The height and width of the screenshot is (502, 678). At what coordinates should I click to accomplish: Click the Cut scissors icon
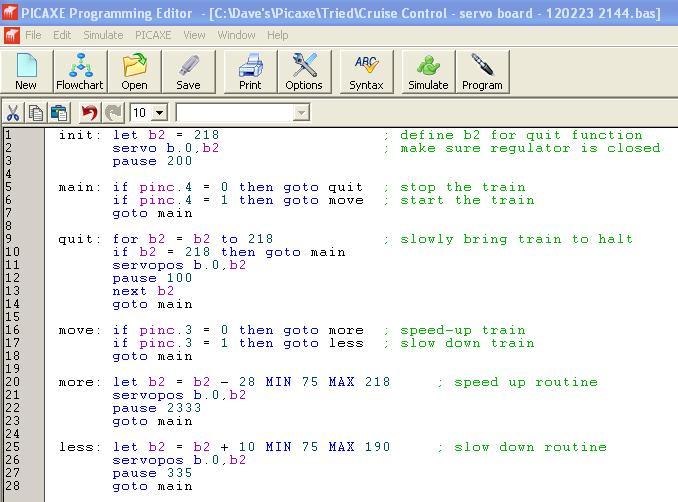point(13,113)
